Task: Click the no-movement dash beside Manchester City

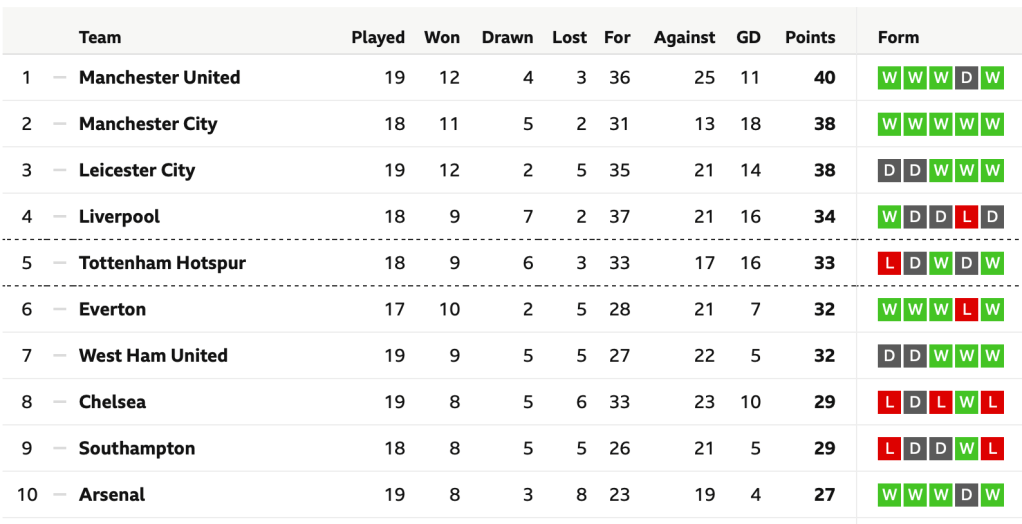Action: [60, 124]
